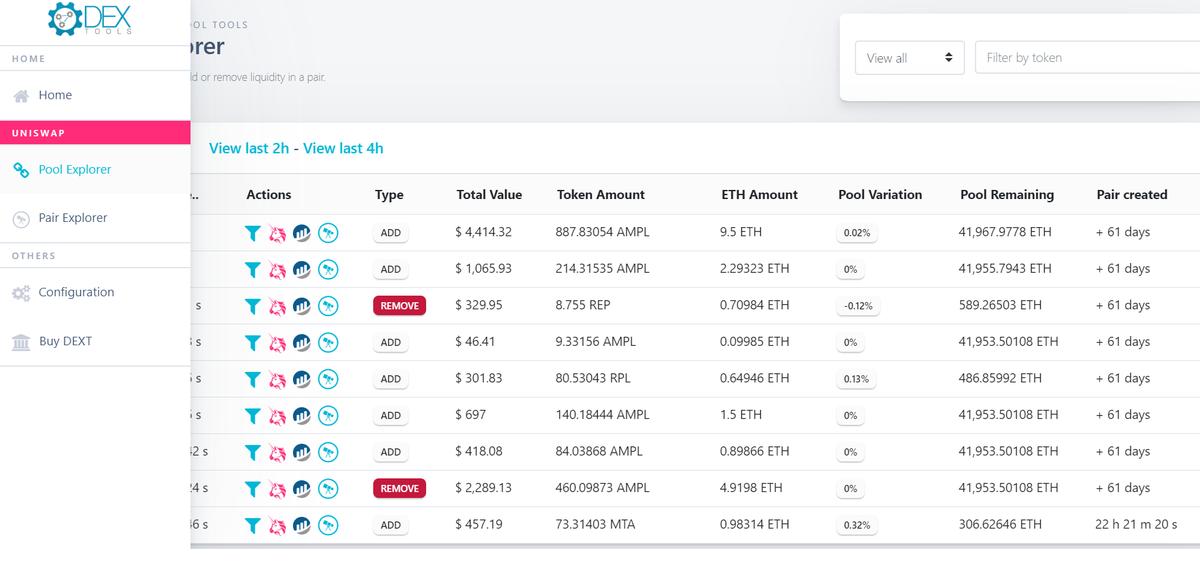Screen dimensions: 1200x573
Task: Click chart icon in $ 1,065.93 row
Action: pyautogui.click(x=302, y=269)
